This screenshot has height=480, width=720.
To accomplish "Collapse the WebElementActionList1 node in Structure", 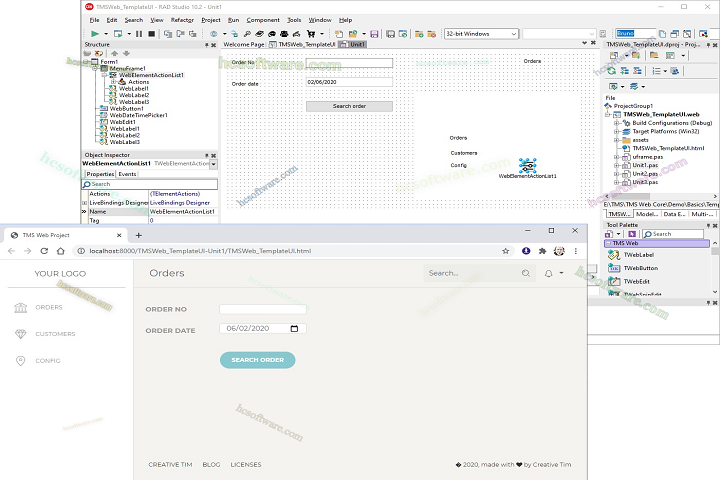I will (x=104, y=75).
